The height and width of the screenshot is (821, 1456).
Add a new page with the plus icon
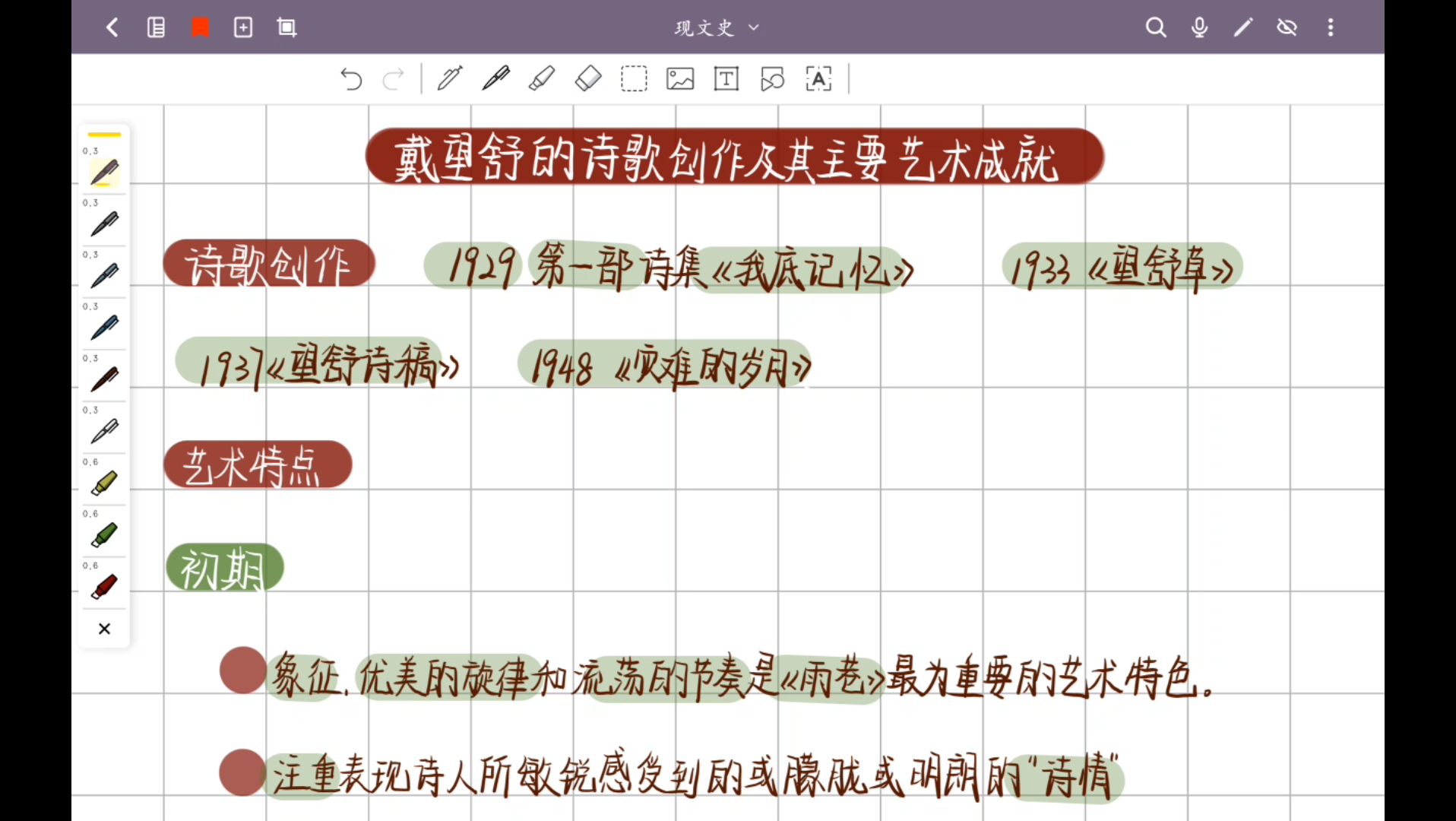[243, 28]
